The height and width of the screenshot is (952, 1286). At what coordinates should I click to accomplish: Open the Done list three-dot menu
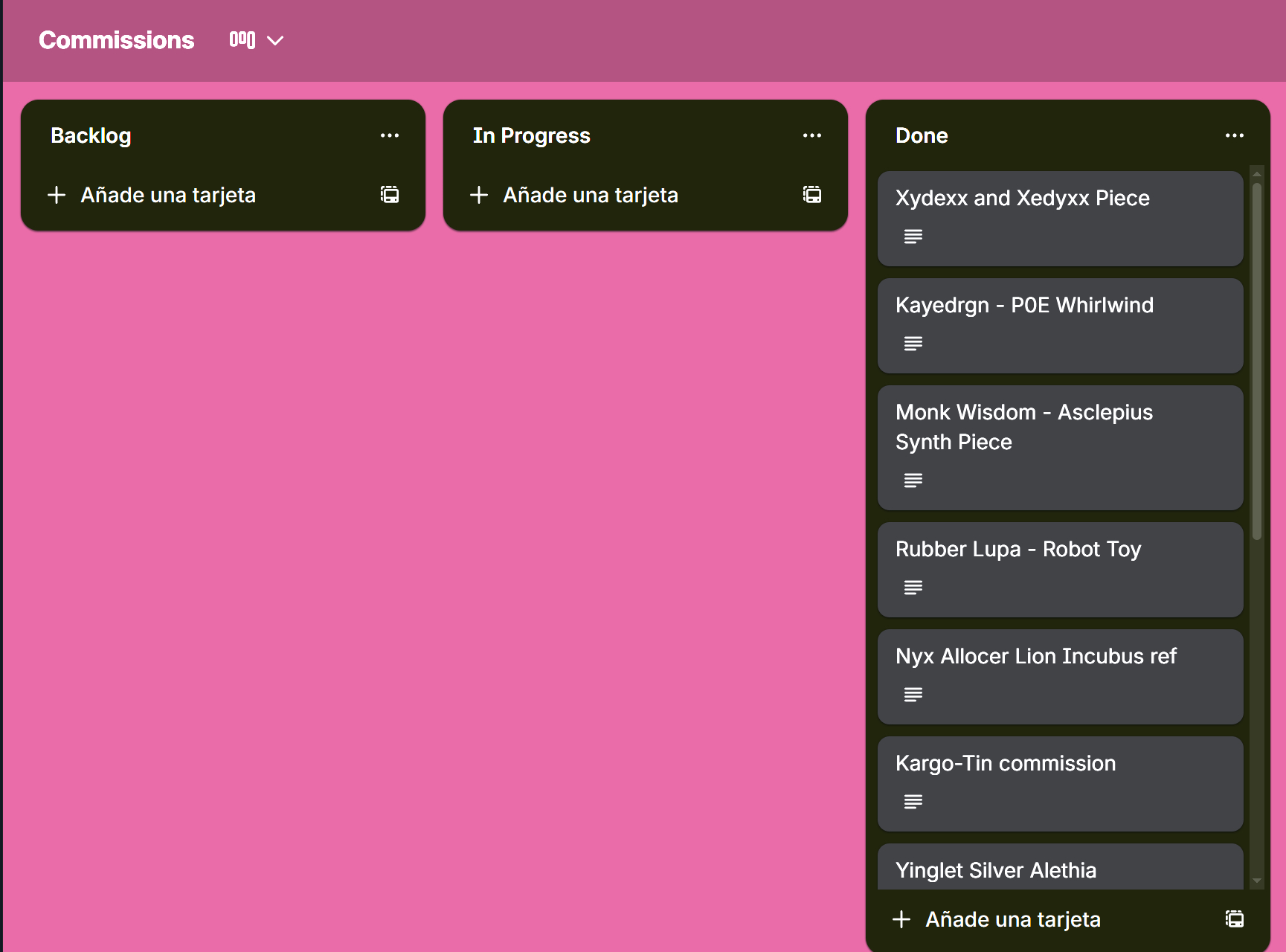[1235, 135]
